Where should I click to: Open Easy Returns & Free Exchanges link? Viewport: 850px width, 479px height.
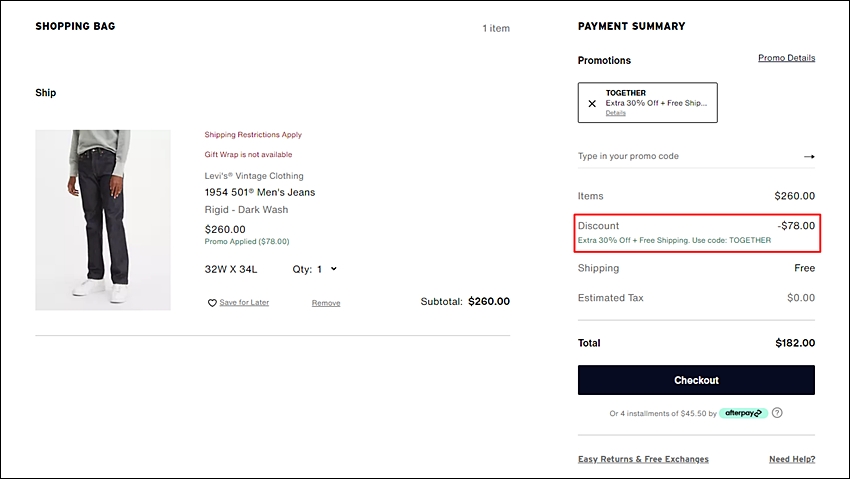(643, 459)
